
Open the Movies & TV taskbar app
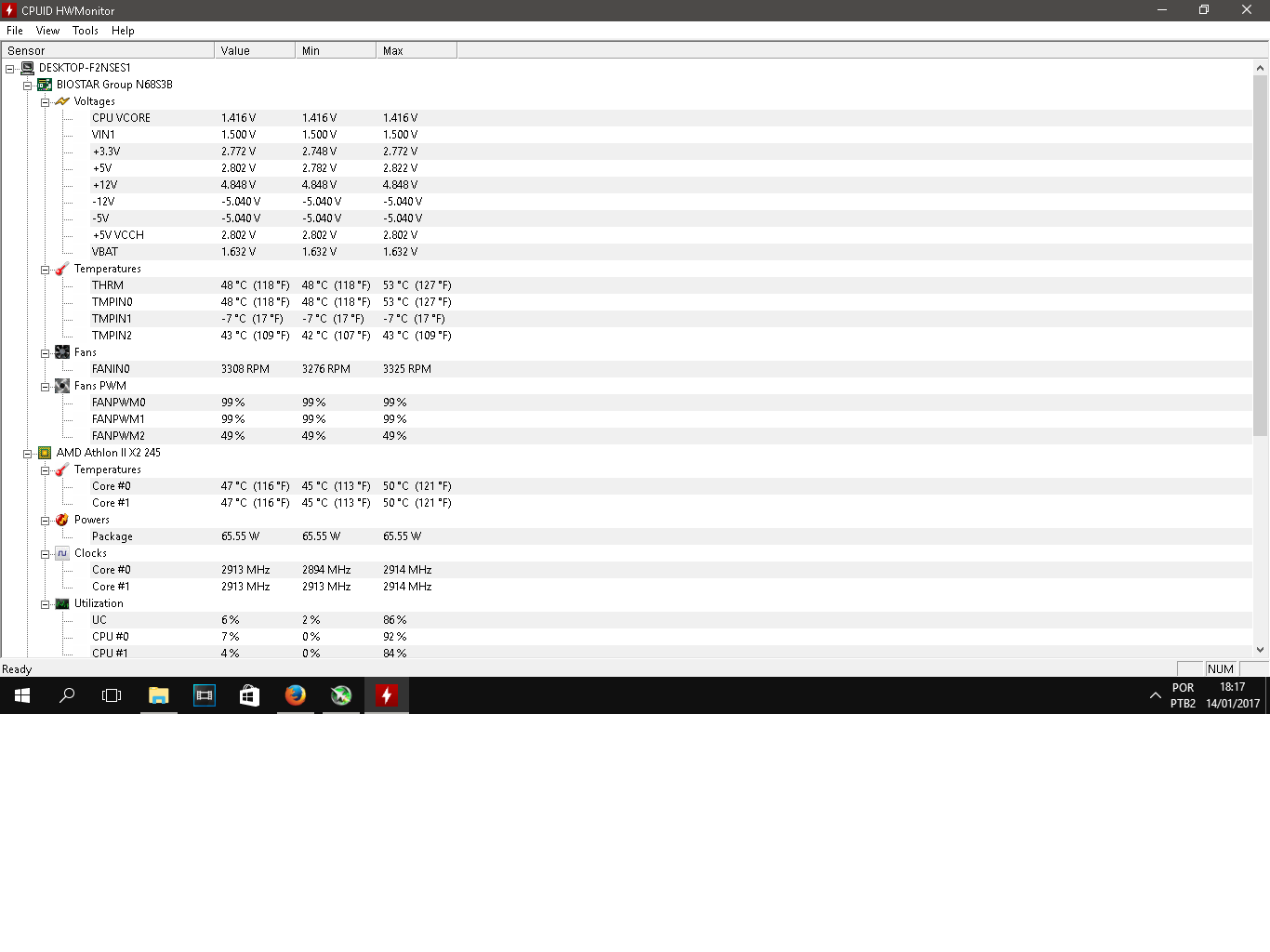[204, 695]
